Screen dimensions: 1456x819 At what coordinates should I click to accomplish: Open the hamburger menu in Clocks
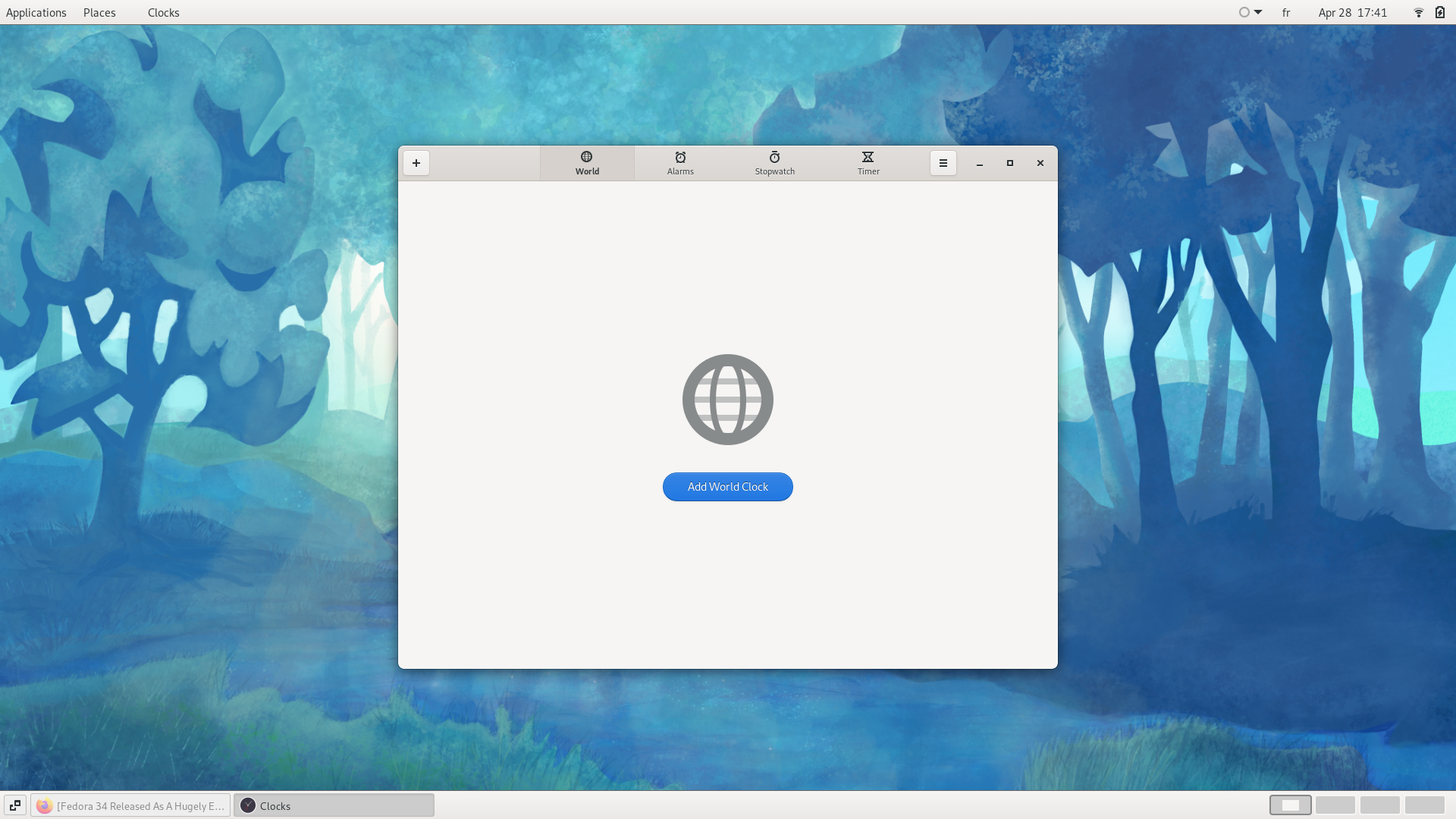[943, 163]
